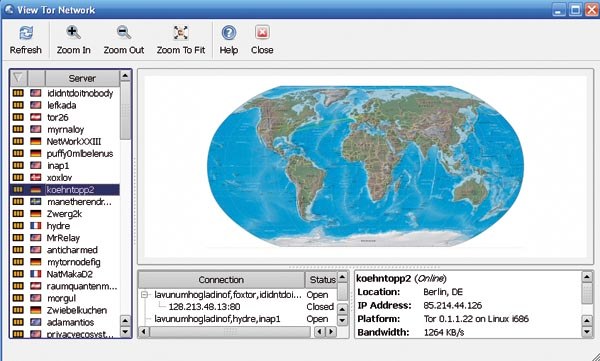Viewport: 600px width, 361px height.
Task: Click the flag icon beside tor26
Action: coord(36,117)
